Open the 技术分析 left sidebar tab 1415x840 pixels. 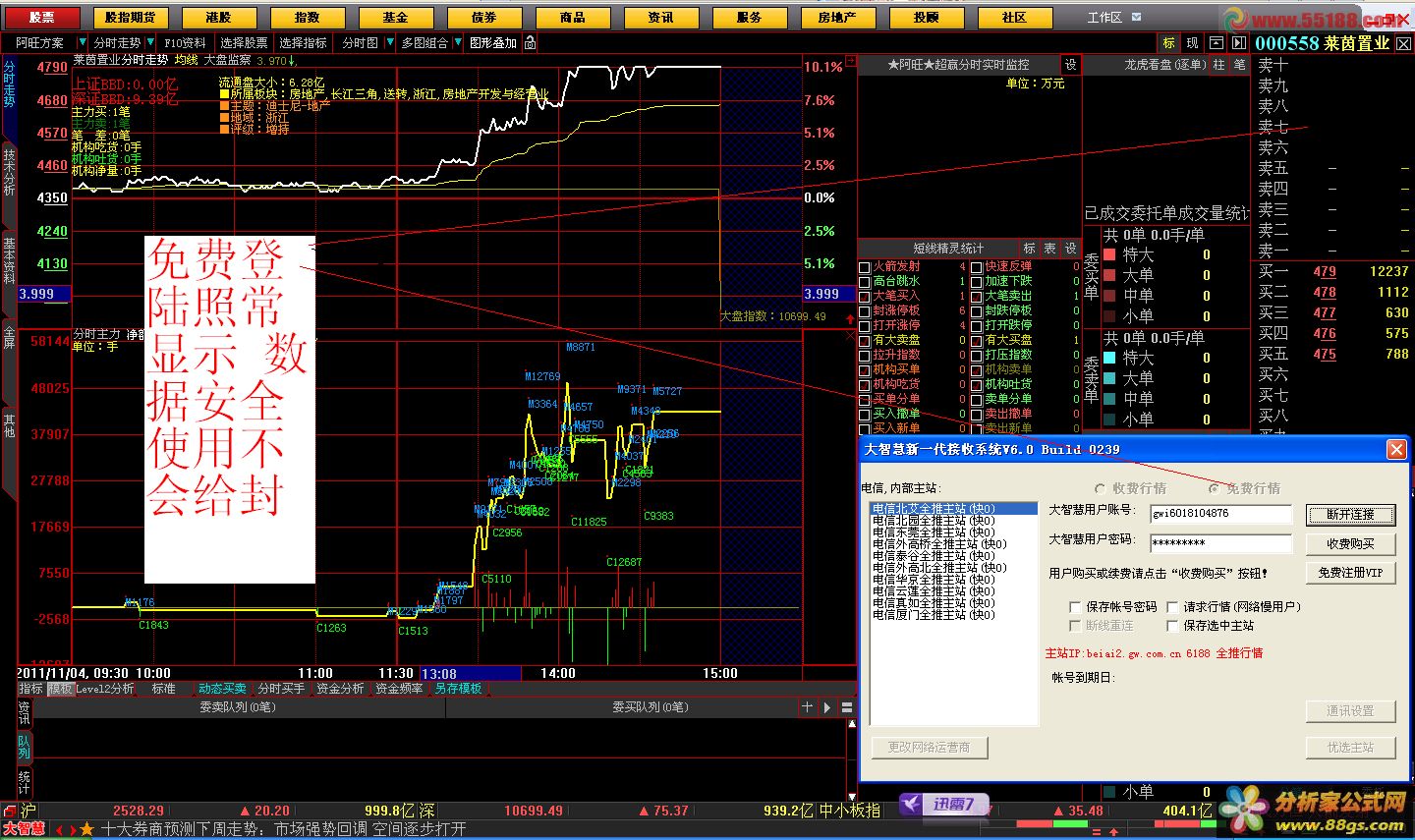[x=9, y=173]
